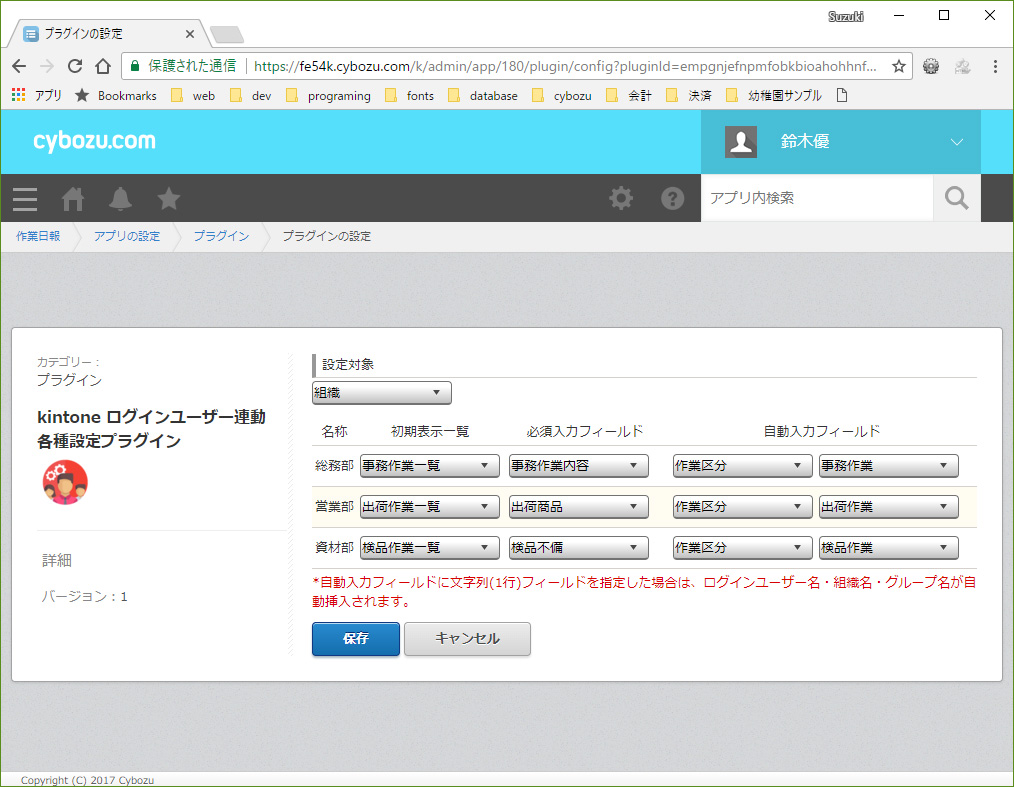Open Chrome three-dot menu
This screenshot has height=787, width=1014.
(995, 66)
